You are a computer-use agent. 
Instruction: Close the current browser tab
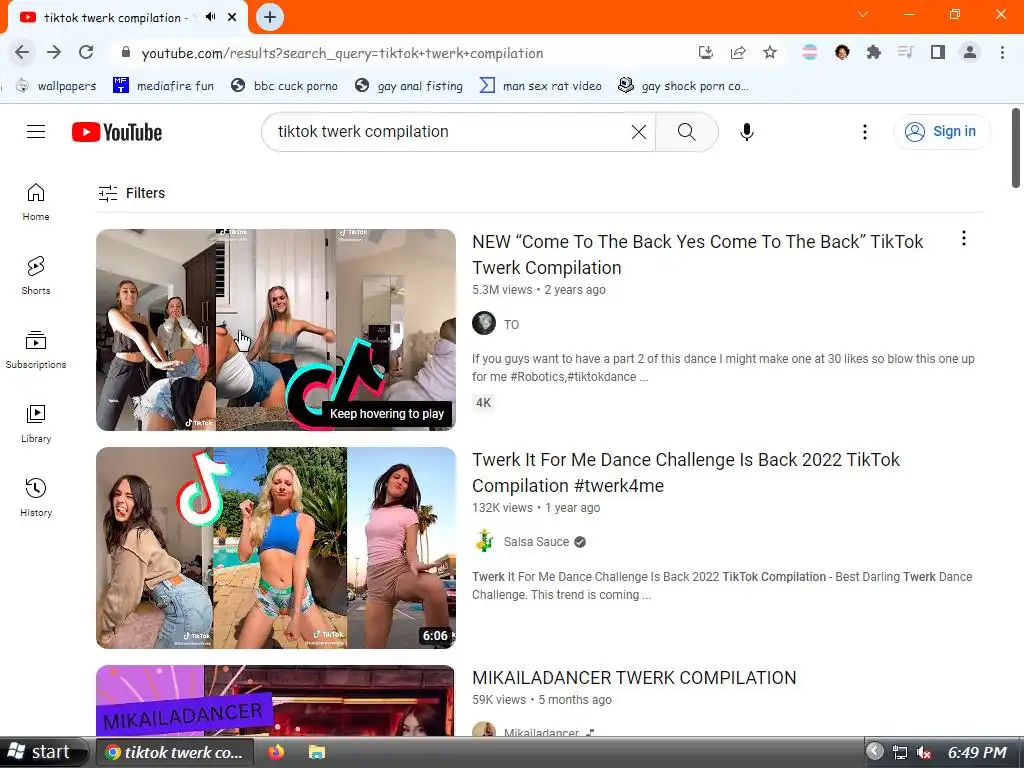232,17
